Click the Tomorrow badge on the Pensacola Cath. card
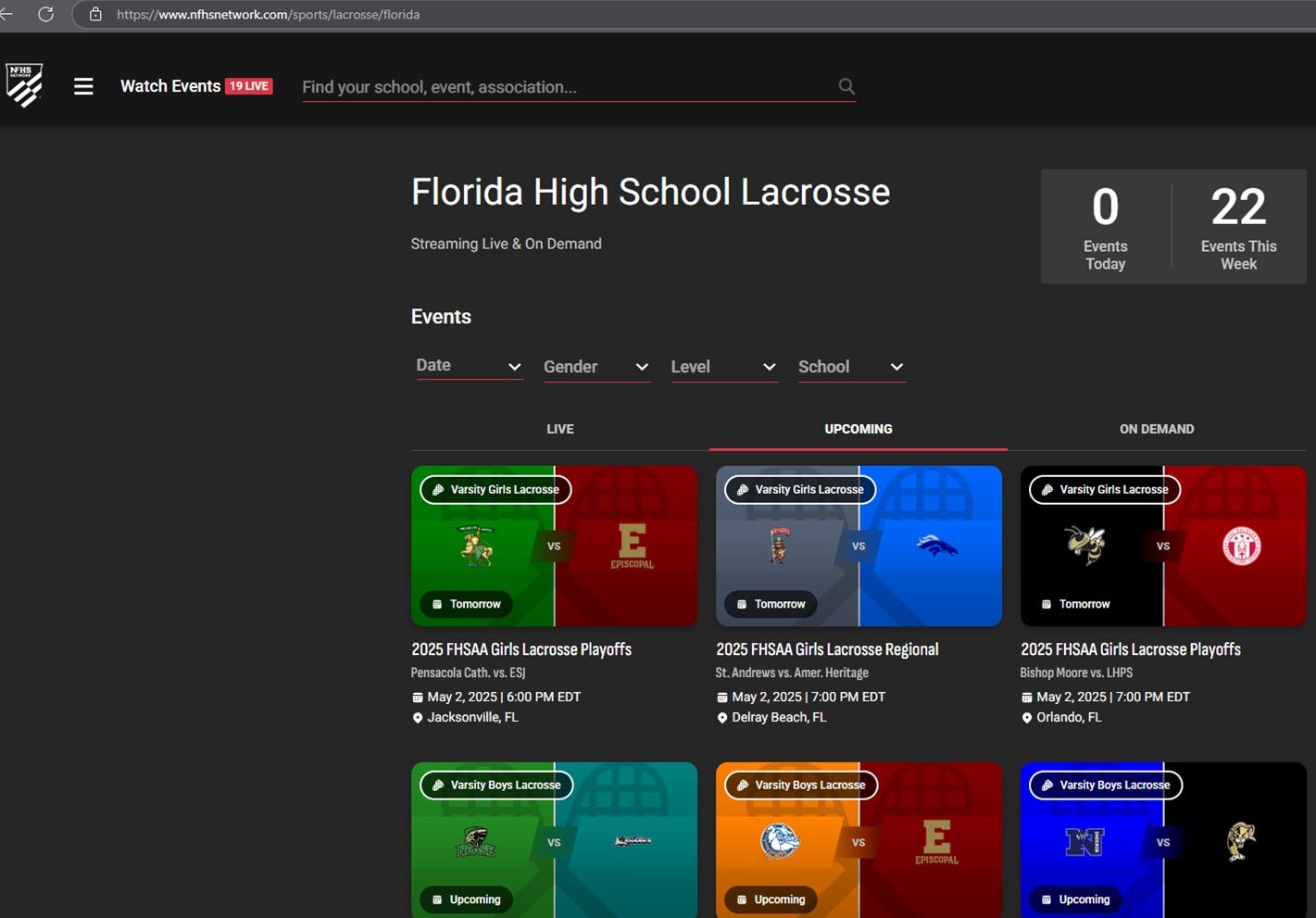The width and height of the screenshot is (1316, 918). [466, 604]
